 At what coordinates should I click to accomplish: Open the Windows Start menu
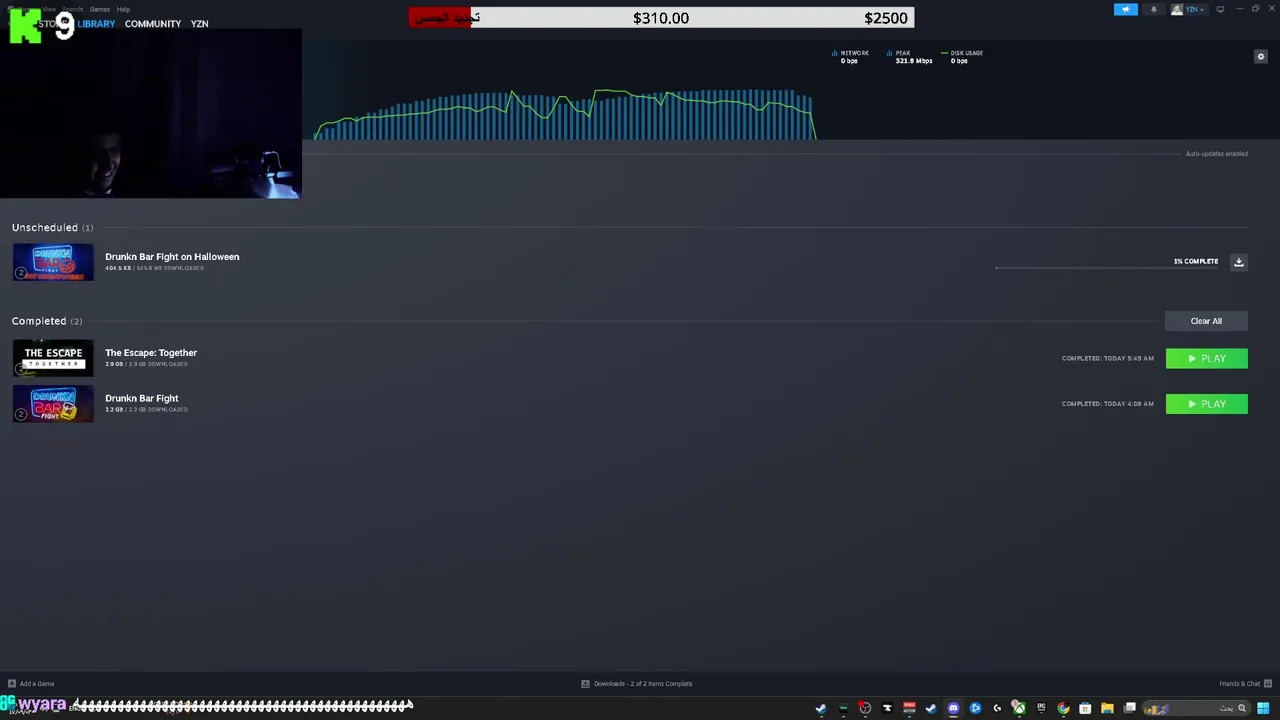(x=1263, y=708)
